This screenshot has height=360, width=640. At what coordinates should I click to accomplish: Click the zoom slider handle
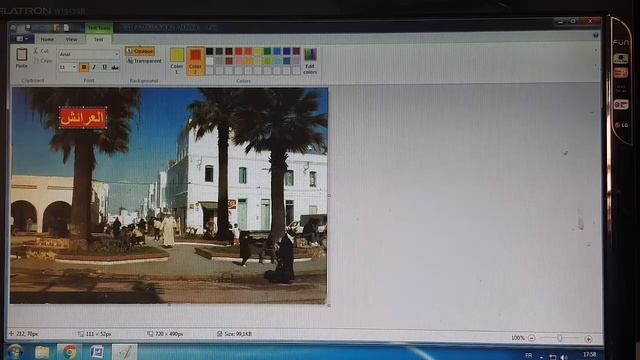(x=560, y=338)
